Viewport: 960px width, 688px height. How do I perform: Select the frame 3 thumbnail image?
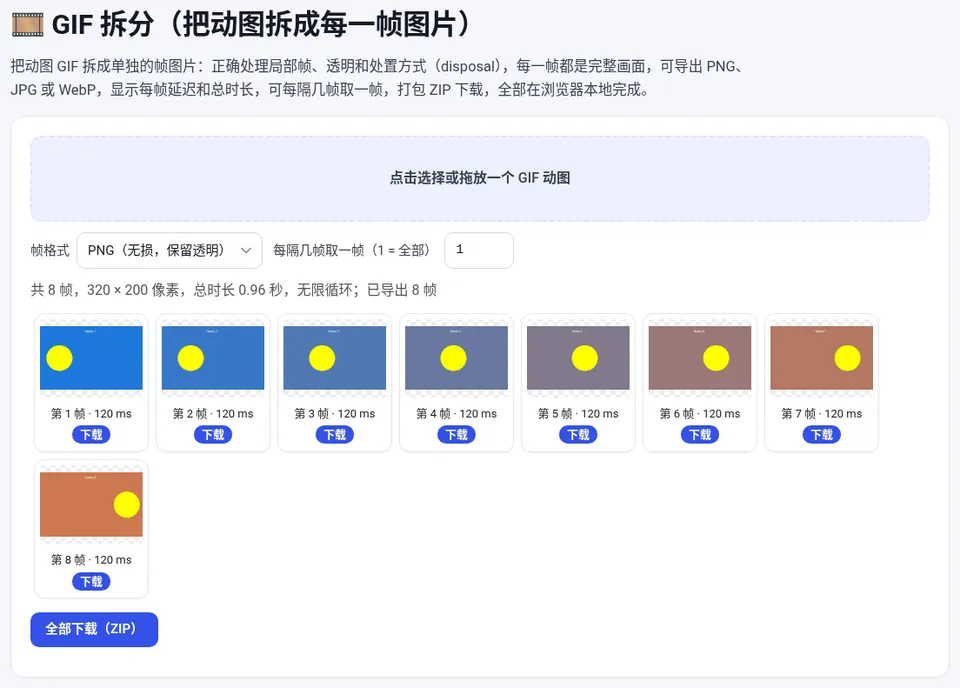click(335, 358)
